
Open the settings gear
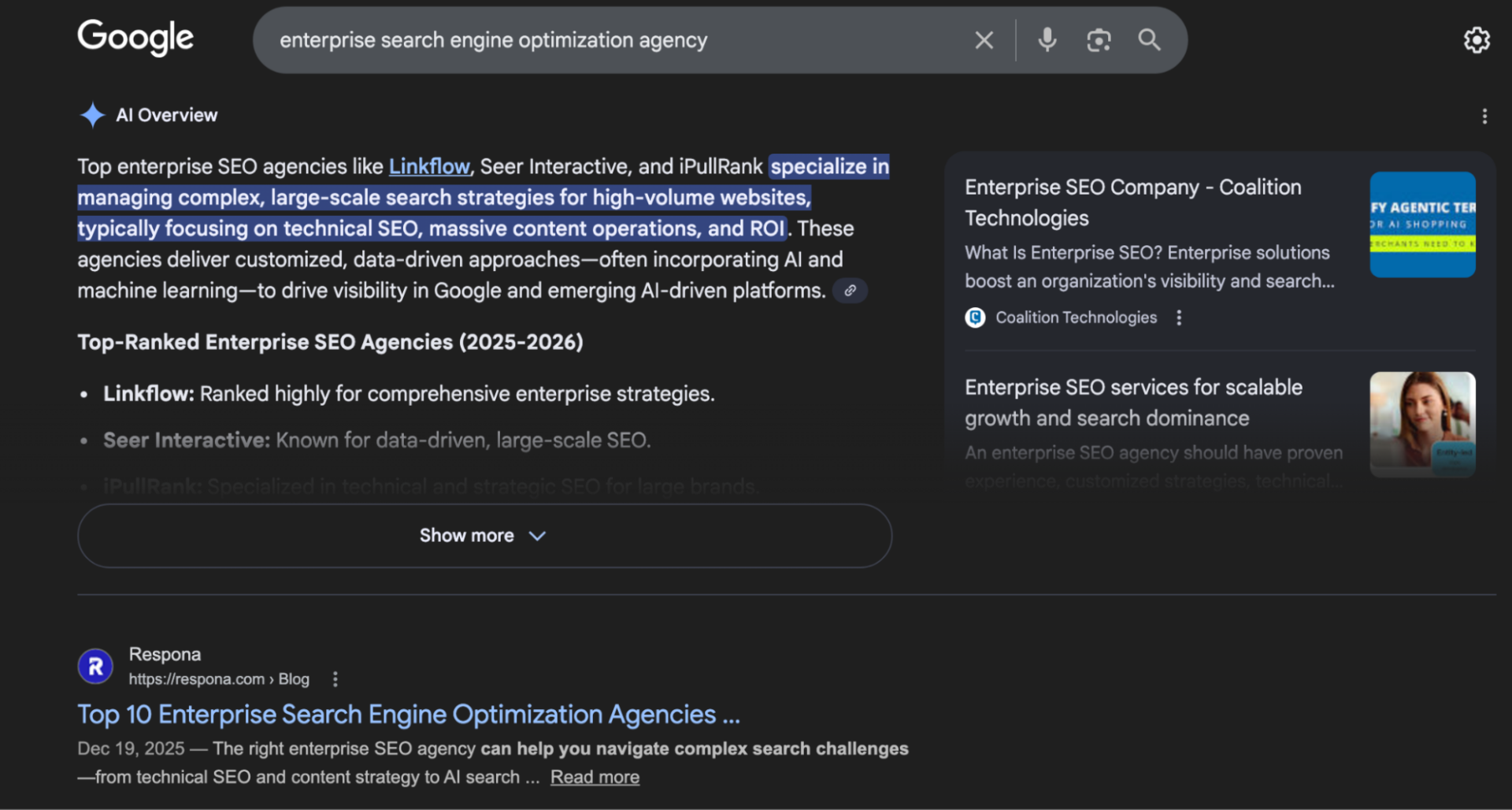(1477, 39)
